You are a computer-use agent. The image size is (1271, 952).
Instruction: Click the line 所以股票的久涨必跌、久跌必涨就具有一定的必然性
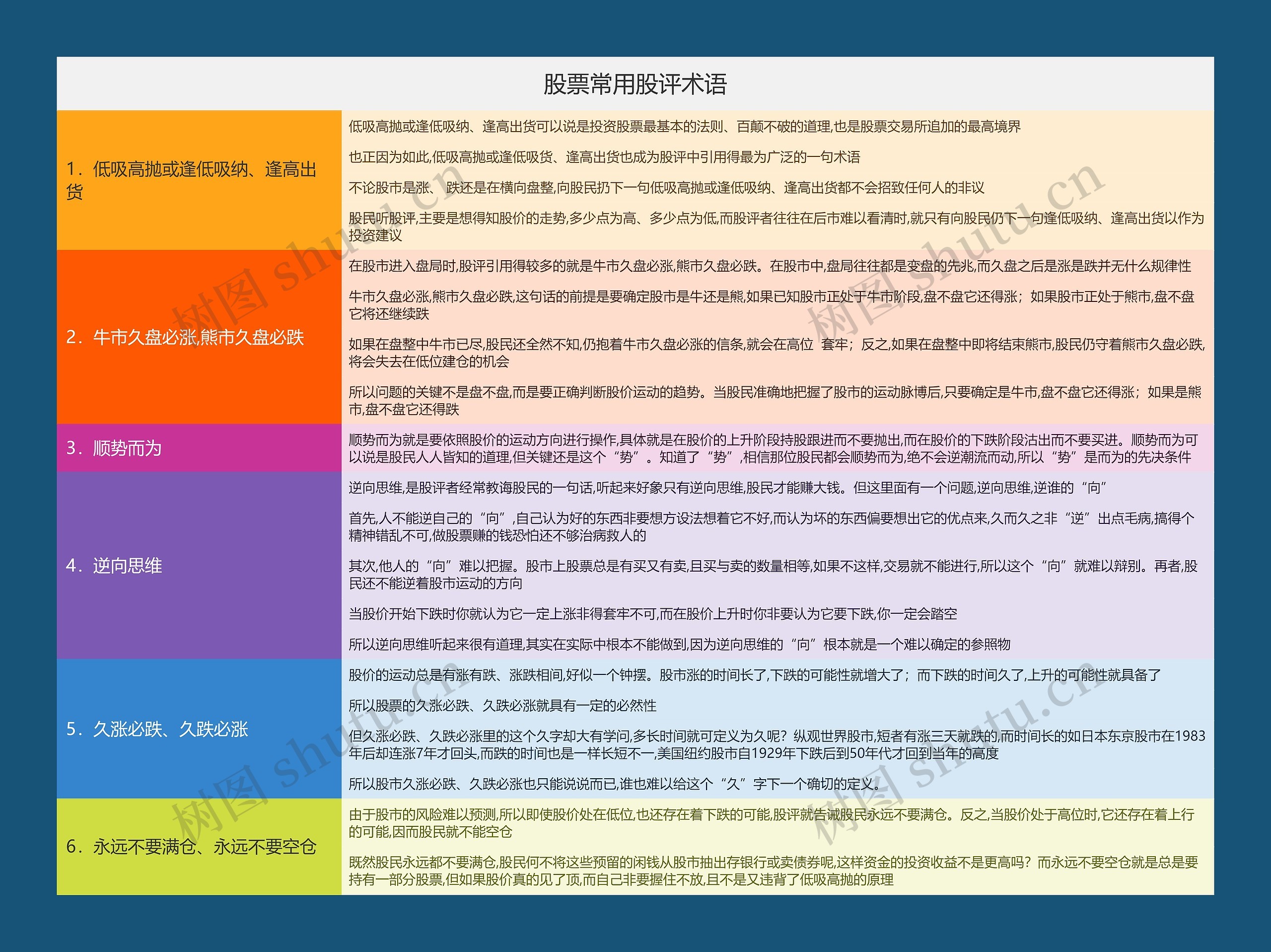[x=502, y=705]
